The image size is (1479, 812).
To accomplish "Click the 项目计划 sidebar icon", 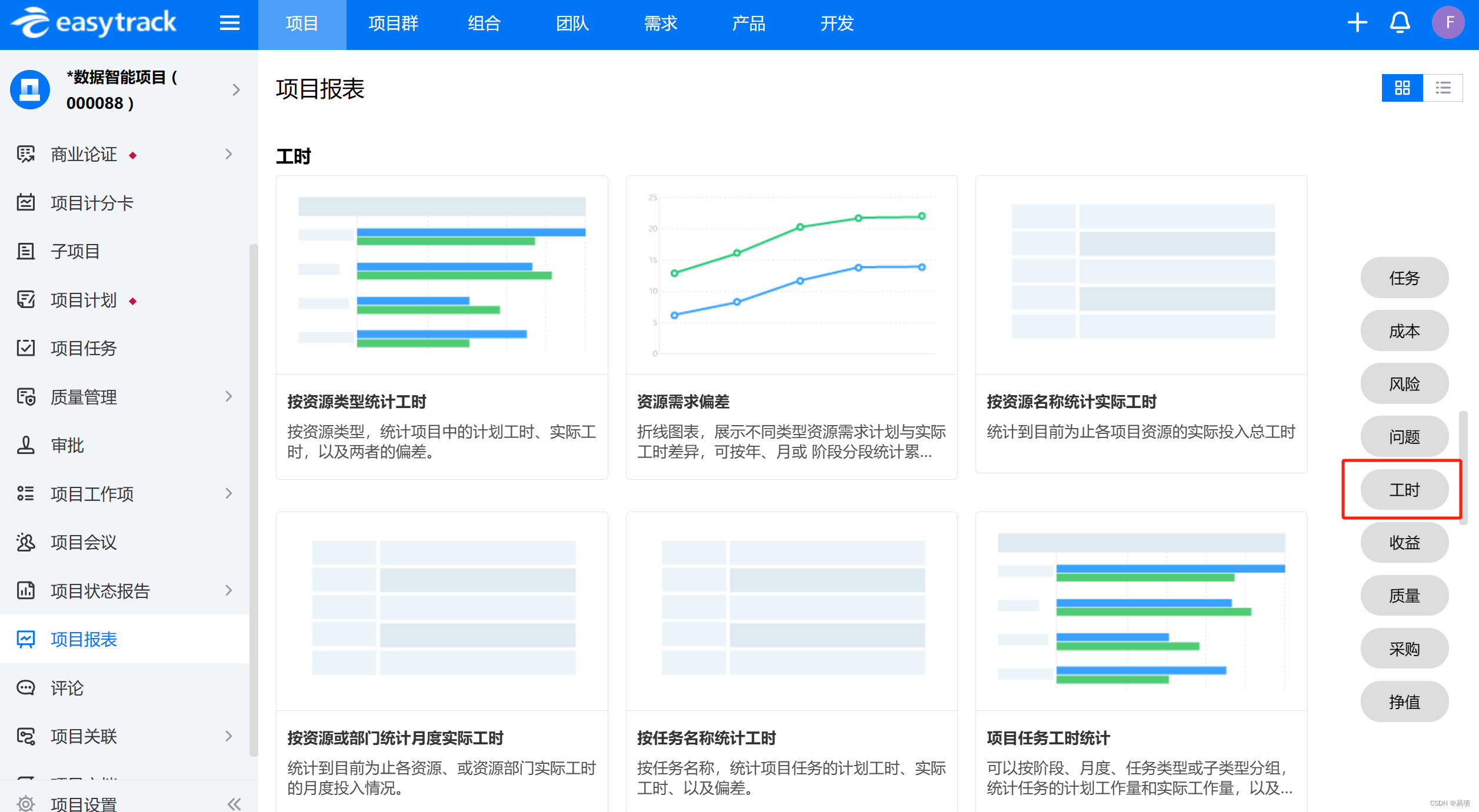I will 25,300.
